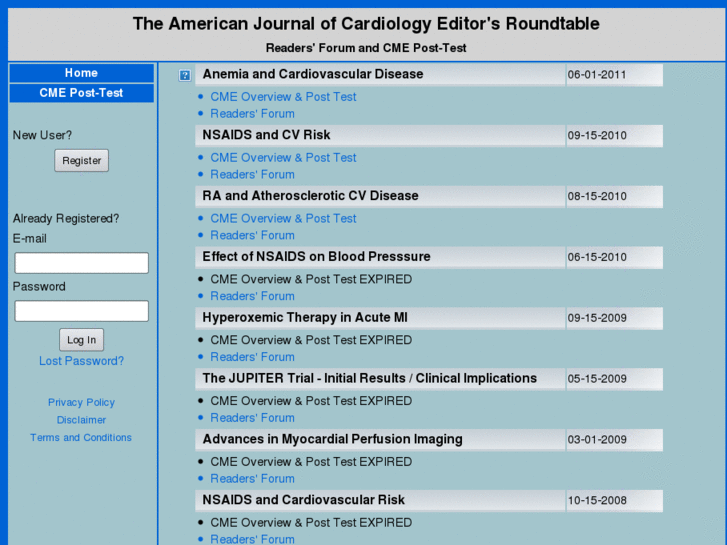Open Readers' Forum under The JUPITER Trial
Image resolution: width=727 pixels, height=545 pixels.
(253, 417)
